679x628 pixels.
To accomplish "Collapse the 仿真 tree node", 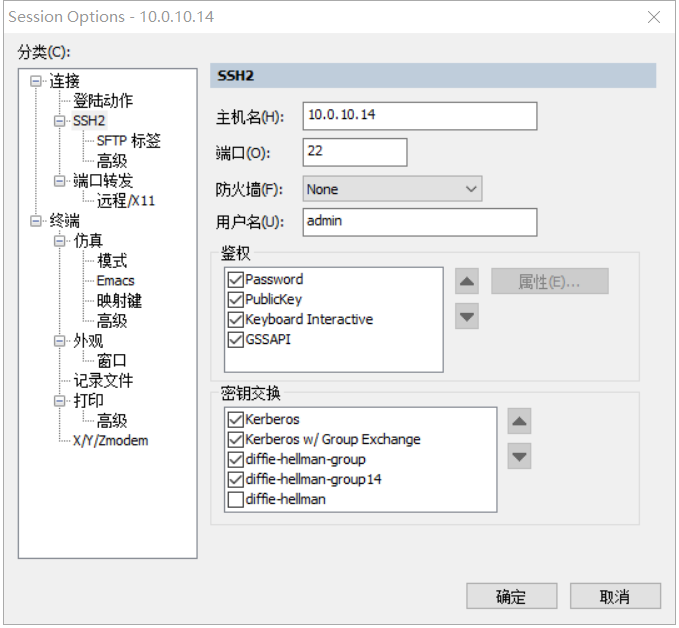I will pyautogui.click(x=61, y=241).
